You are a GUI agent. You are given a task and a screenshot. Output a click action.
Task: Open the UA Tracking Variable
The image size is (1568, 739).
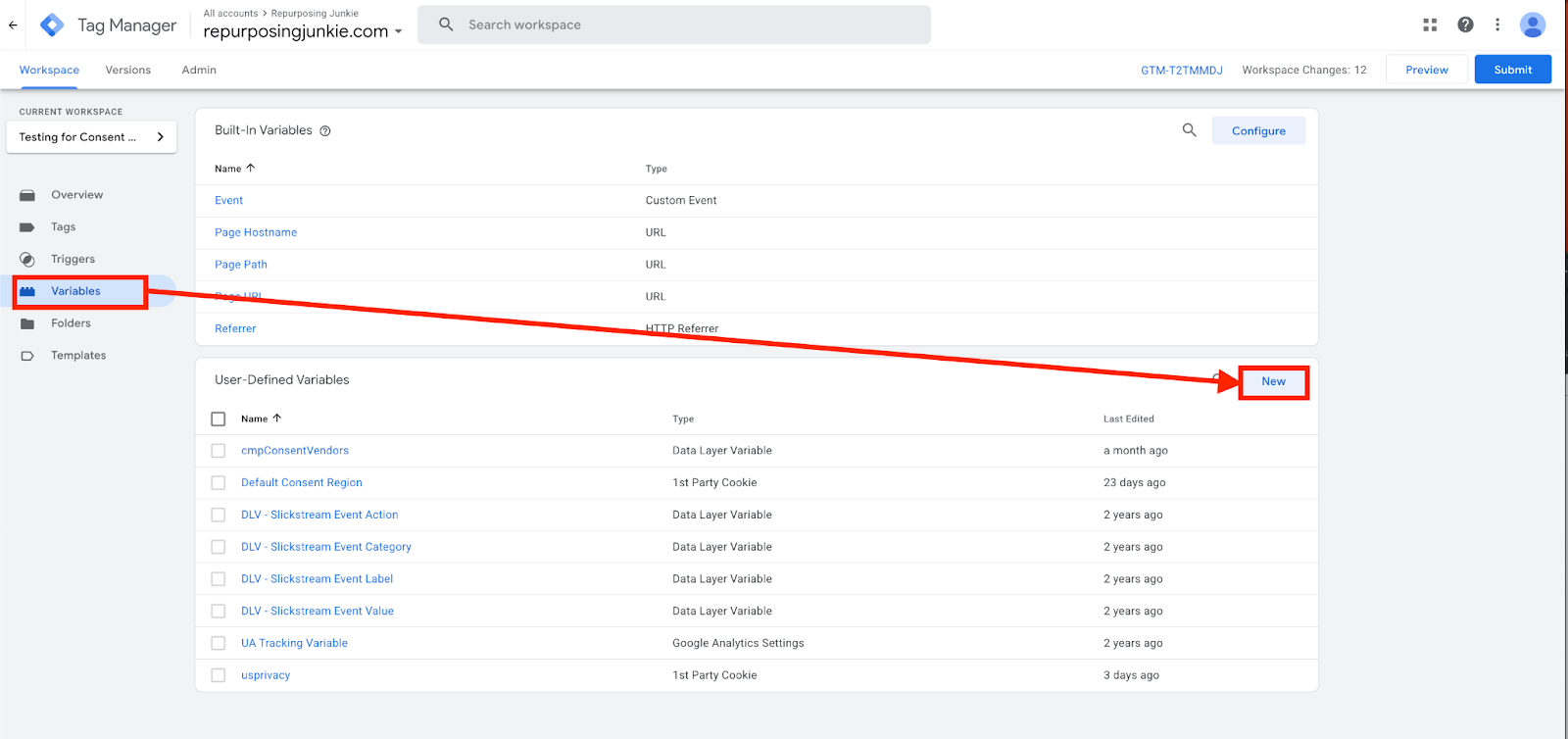(x=294, y=643)
